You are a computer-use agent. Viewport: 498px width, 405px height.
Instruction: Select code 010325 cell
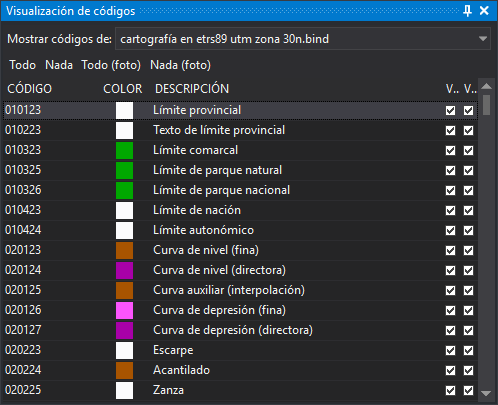[x=23, y=170]
